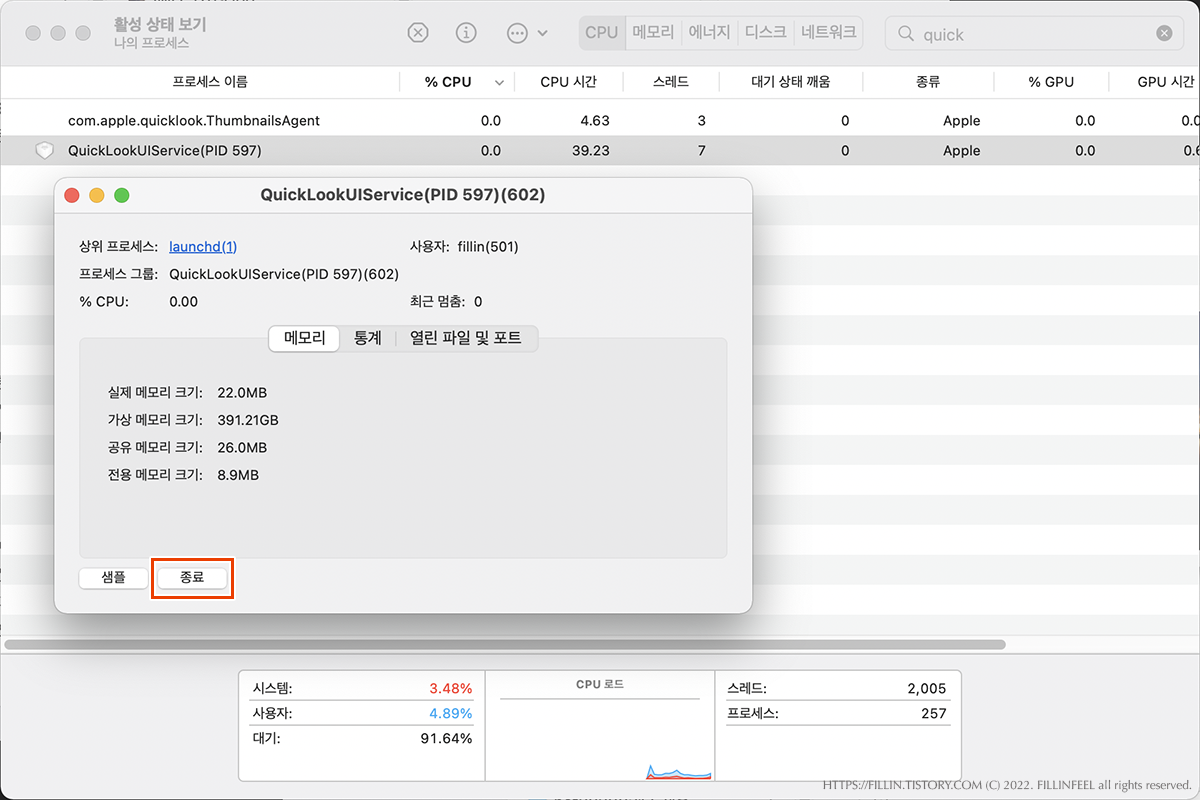Viewport: 1200px width, 800px height.
Task: Click the 스레드 count 2,005
Action: [x=926, y=689]
